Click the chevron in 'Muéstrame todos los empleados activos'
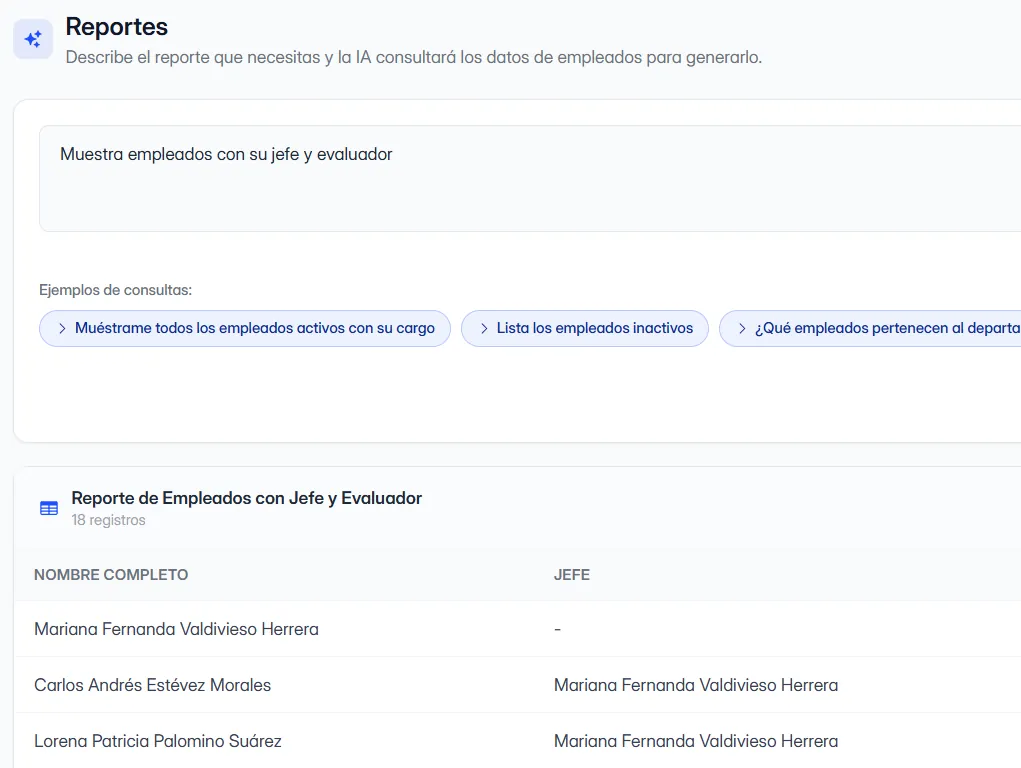Image resolution: width=1021 pixels, height=768 pixels. [62, 328]
